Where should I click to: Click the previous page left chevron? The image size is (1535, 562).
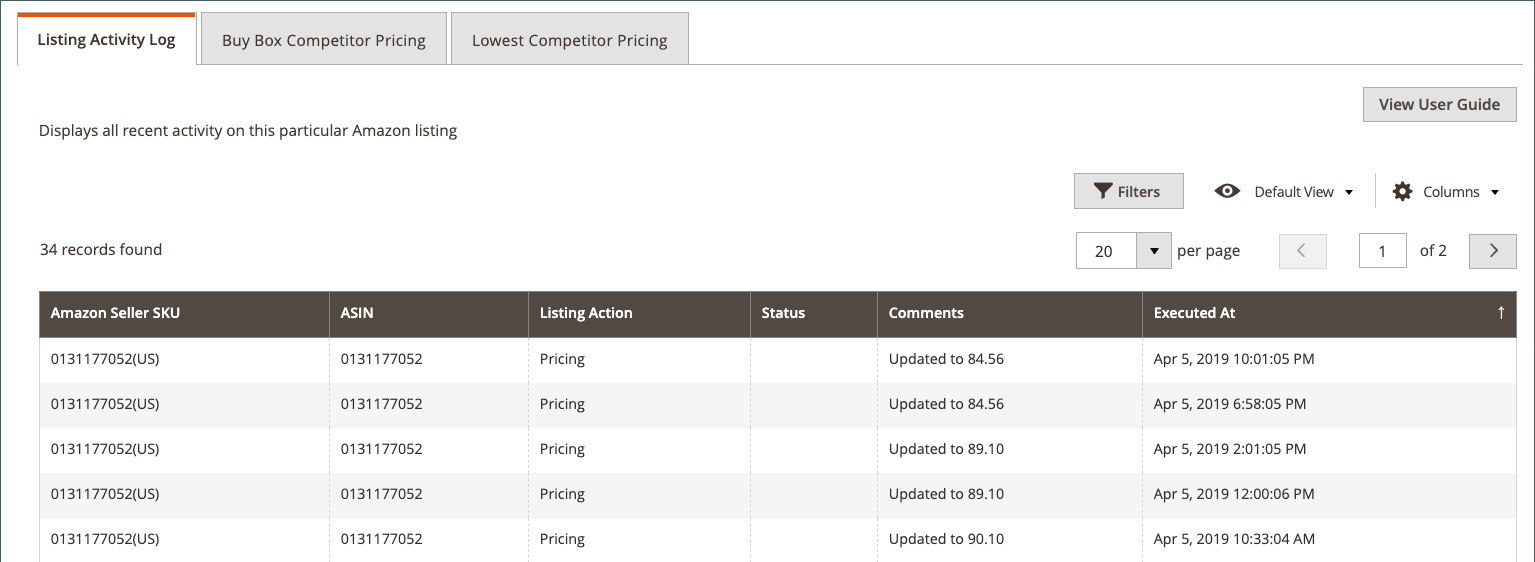[1302, 251]
